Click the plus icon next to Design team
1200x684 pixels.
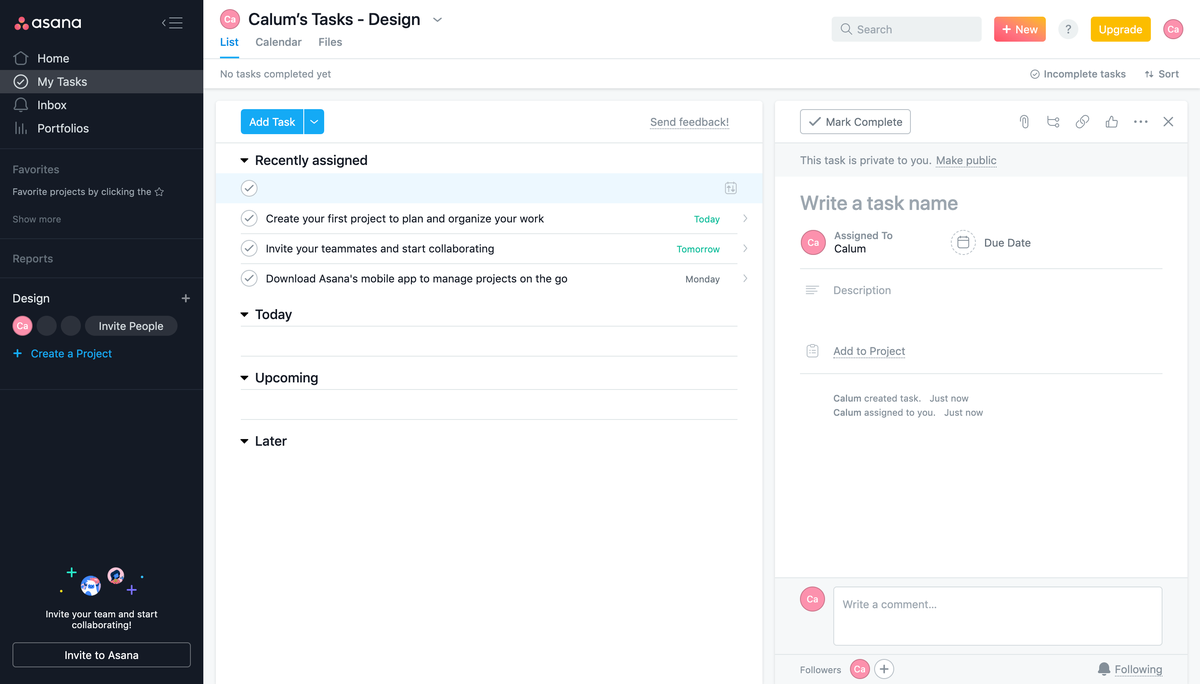tap(185, 298)
